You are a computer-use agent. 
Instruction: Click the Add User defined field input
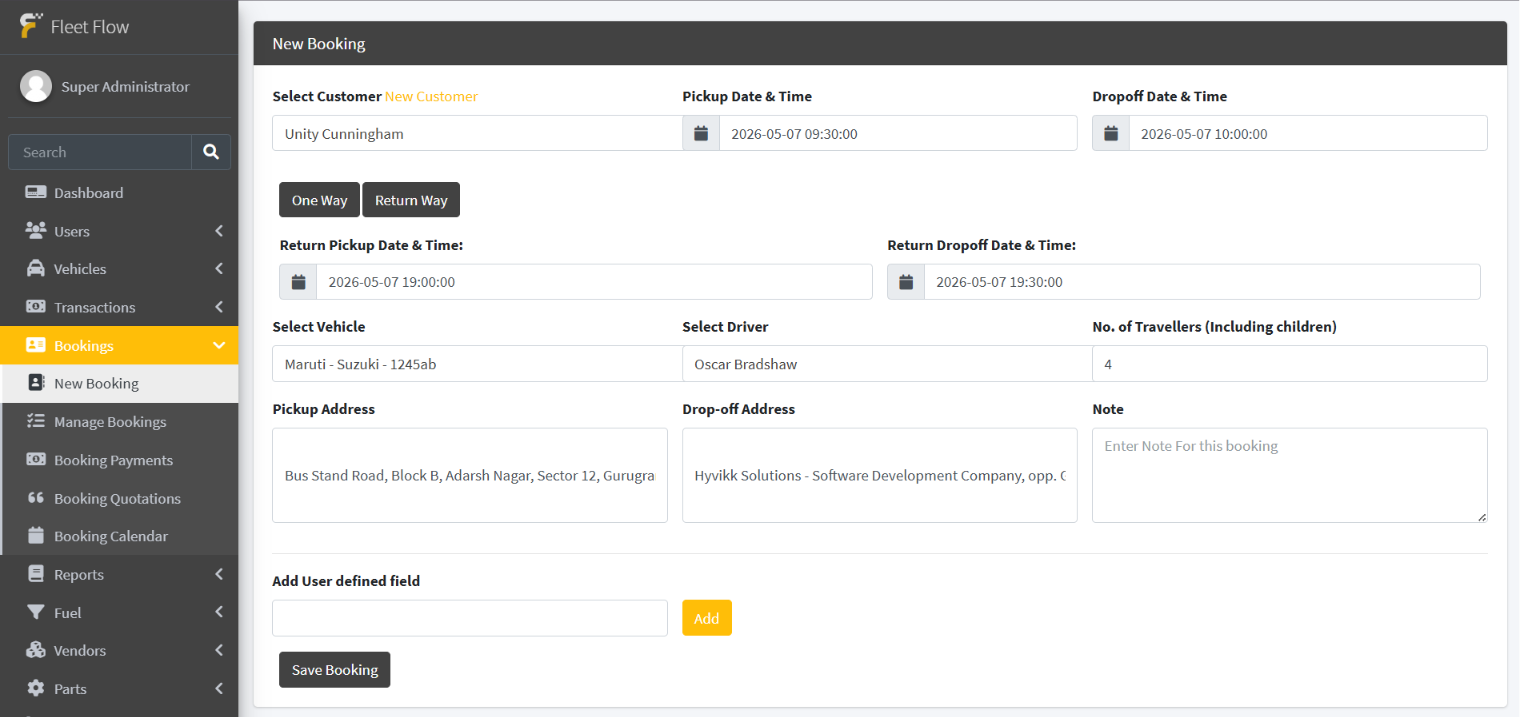point(470,618)
